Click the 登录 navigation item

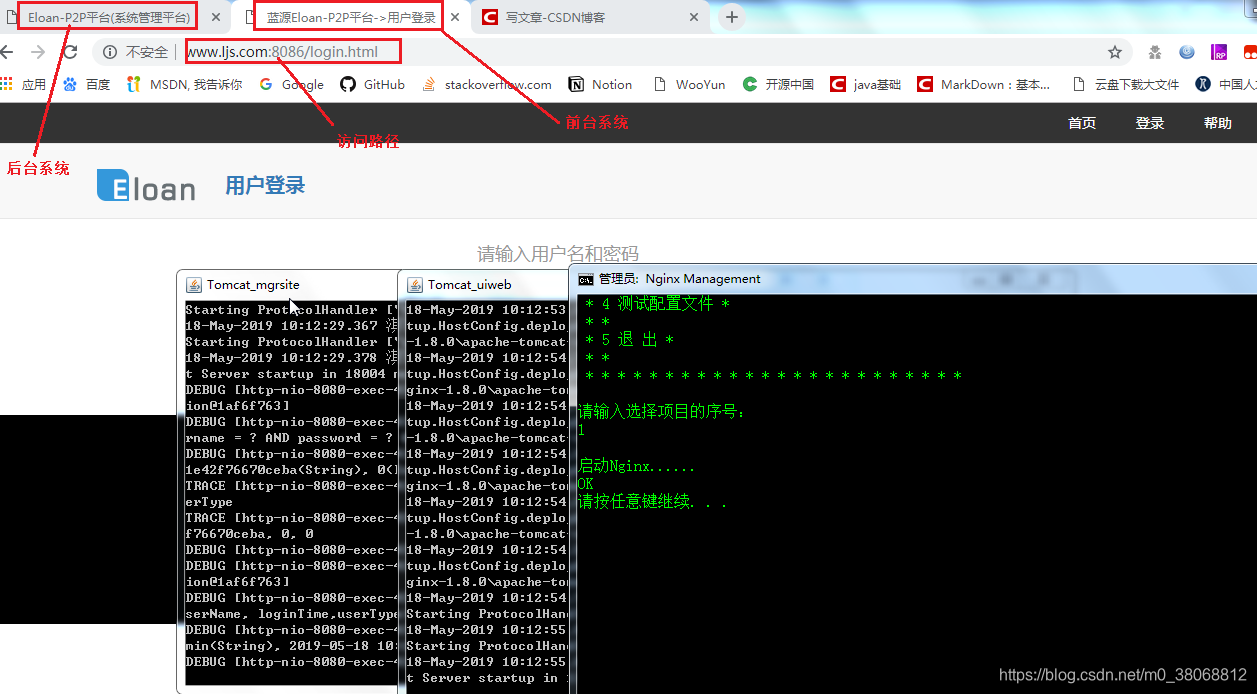1150,123
